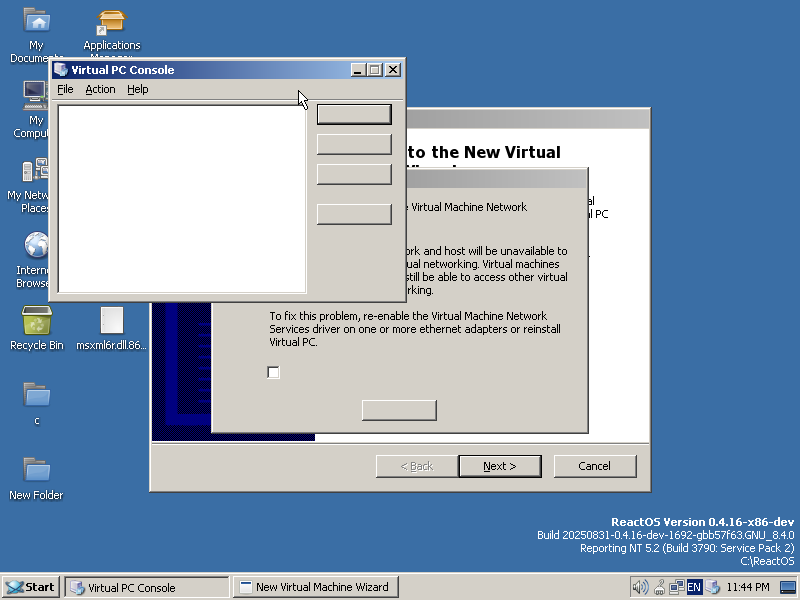Open the Help menu in Virtual PC Console
Viewport: 800px width, 600px height.
(138, 89)
